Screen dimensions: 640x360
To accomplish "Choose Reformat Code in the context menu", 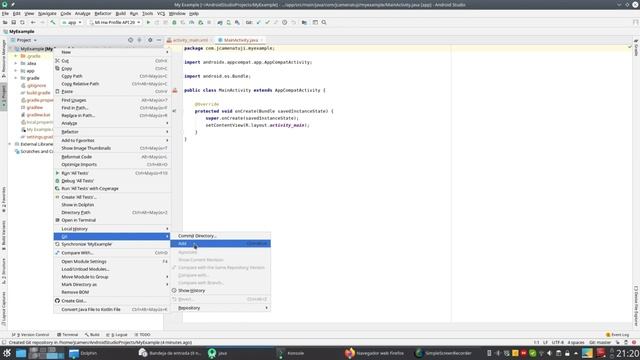I will 112,157.
